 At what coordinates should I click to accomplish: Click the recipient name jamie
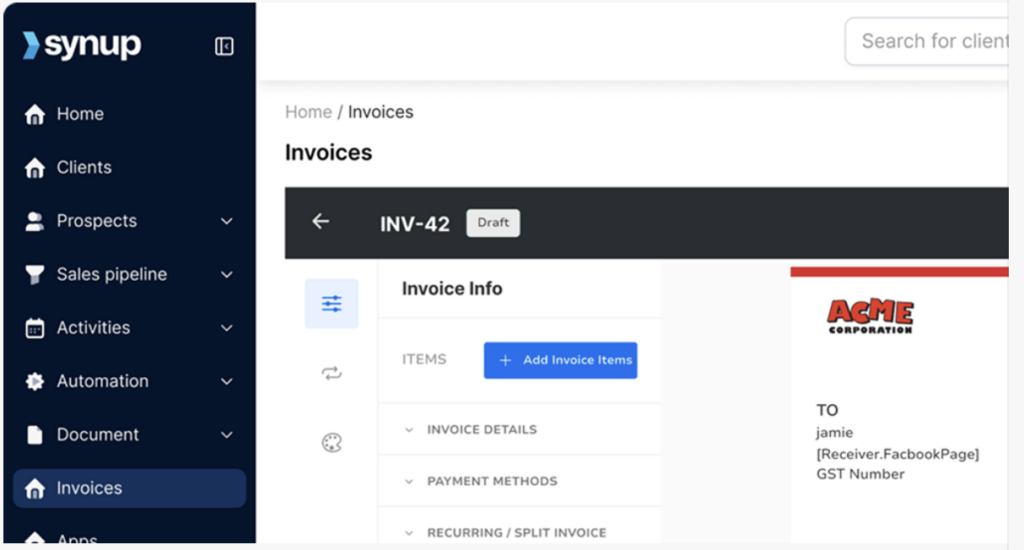pyautogui.click(x=835, y=432)
